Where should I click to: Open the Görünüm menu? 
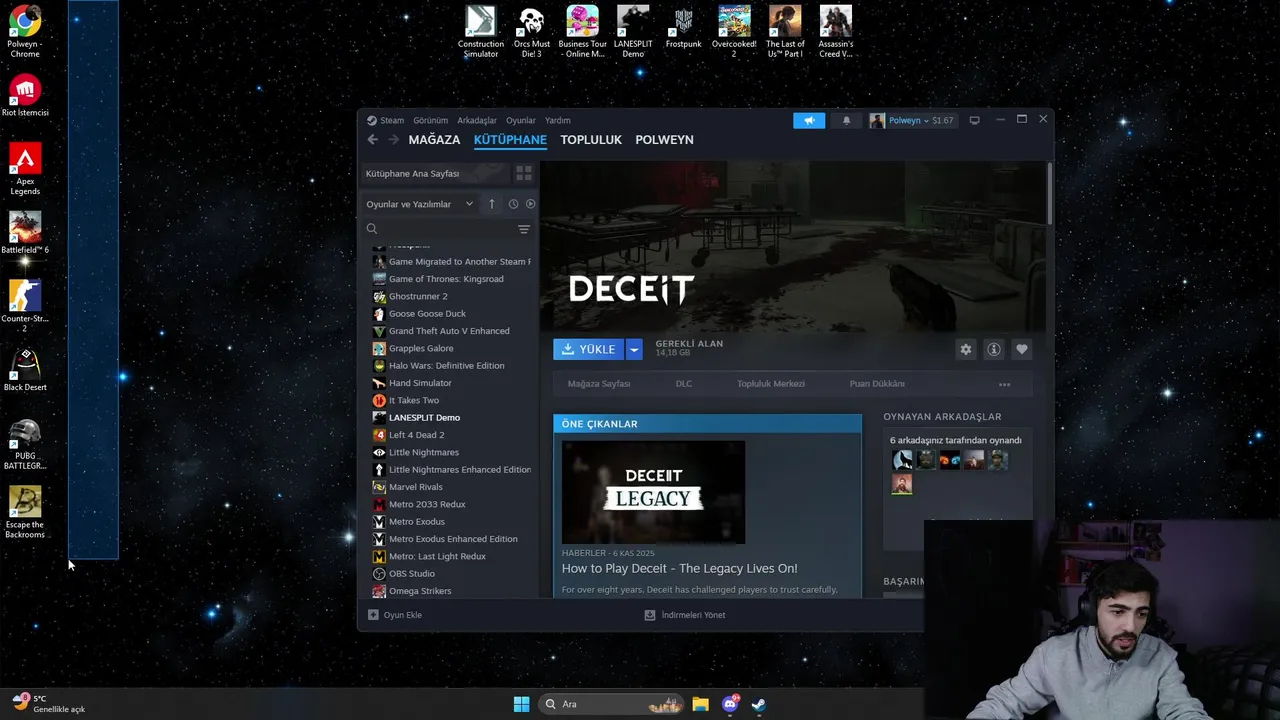(x=430, y=120)
